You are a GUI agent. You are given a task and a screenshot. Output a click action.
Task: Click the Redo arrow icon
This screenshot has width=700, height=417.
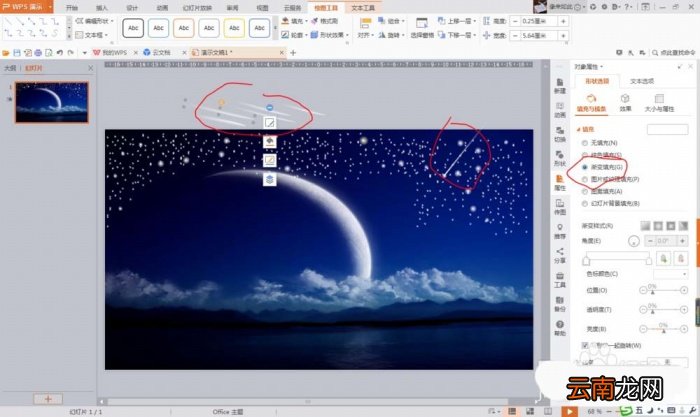point(71,53)
